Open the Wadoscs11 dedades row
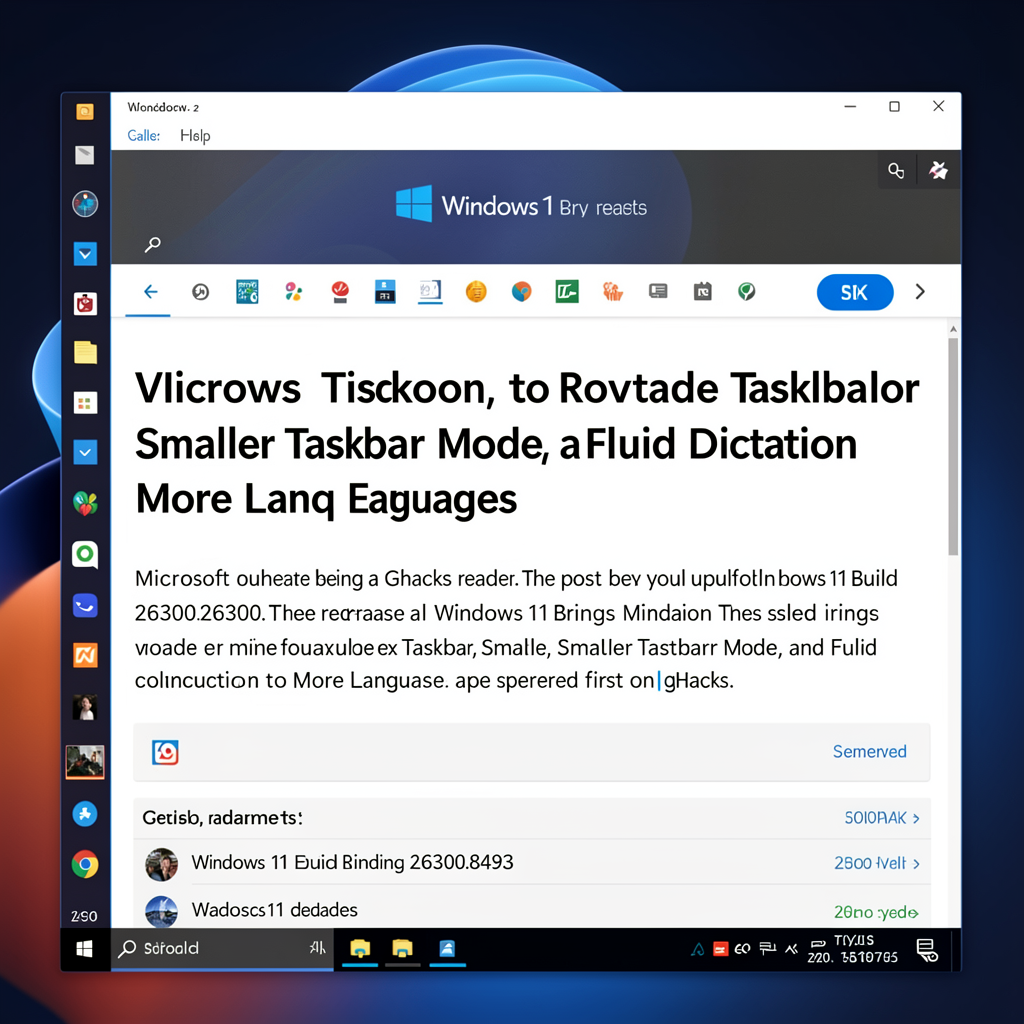This screenshot has width=1024, height=1024. coord(532,908)
